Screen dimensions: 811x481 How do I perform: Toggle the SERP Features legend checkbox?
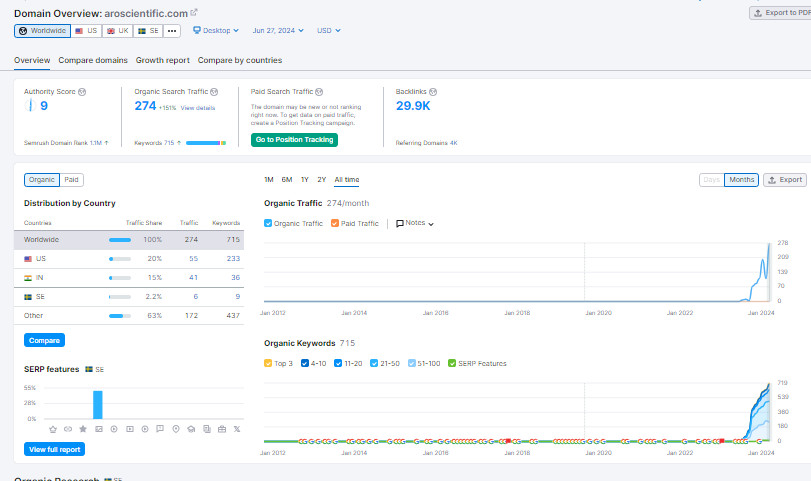[452, 363]
